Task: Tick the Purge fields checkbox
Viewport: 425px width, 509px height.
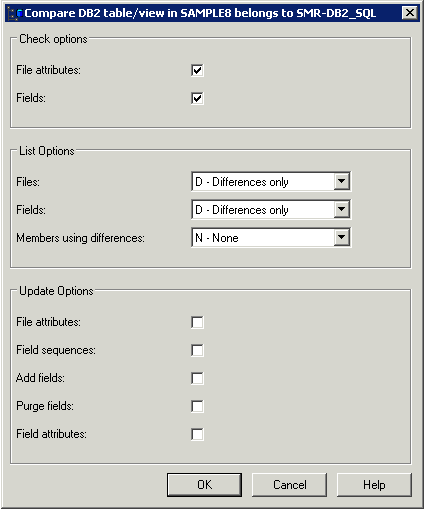Action: [197, 406]
